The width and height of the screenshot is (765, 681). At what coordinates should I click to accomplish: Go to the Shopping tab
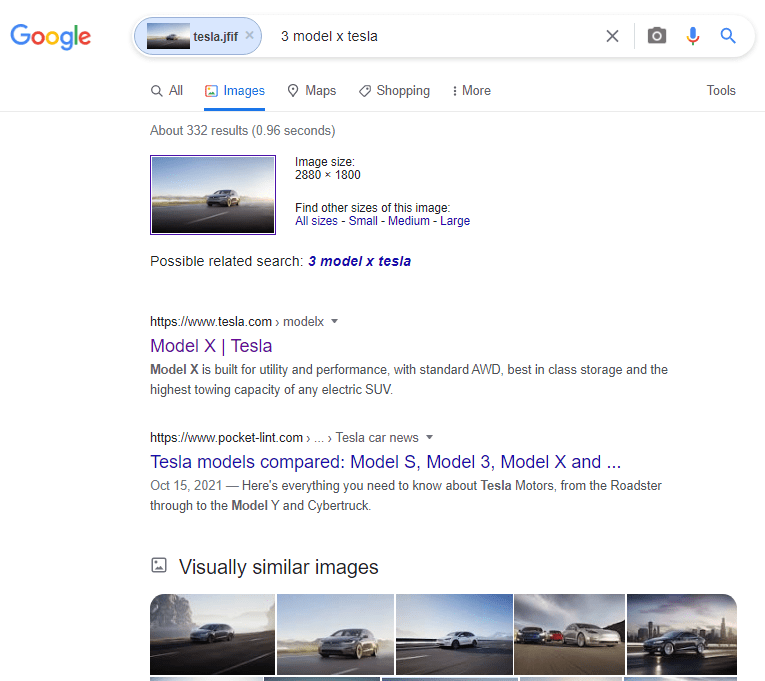click(394, 91)
